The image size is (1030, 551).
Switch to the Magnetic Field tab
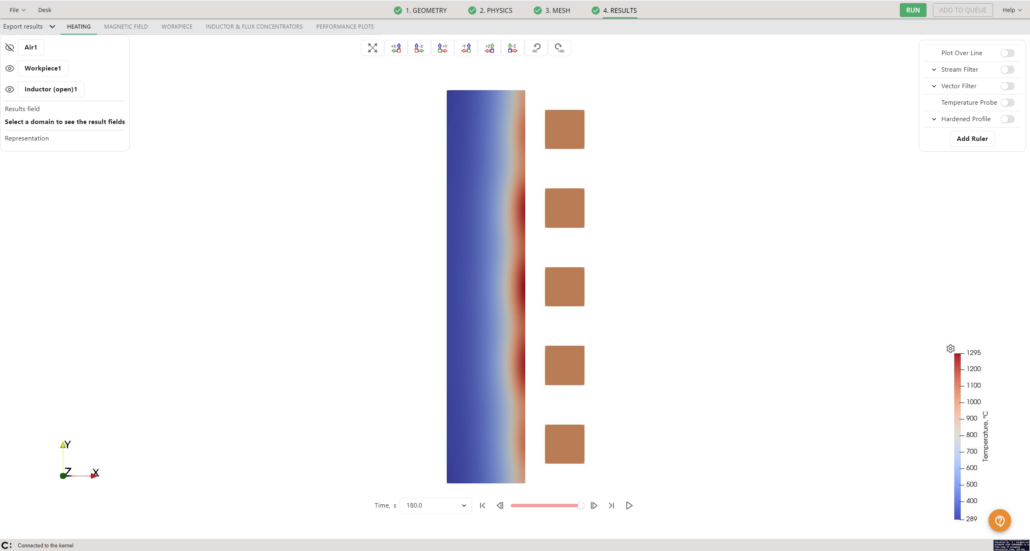point(126,27)
